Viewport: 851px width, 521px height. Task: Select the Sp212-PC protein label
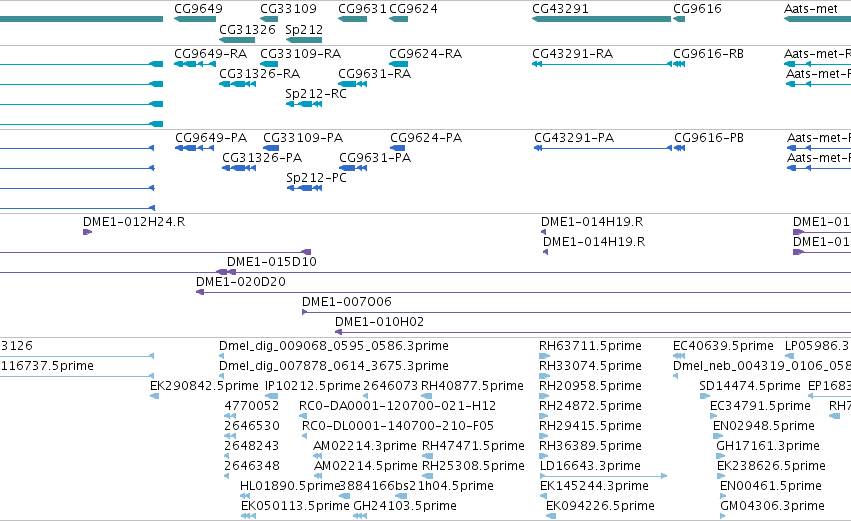click(316, 178)
